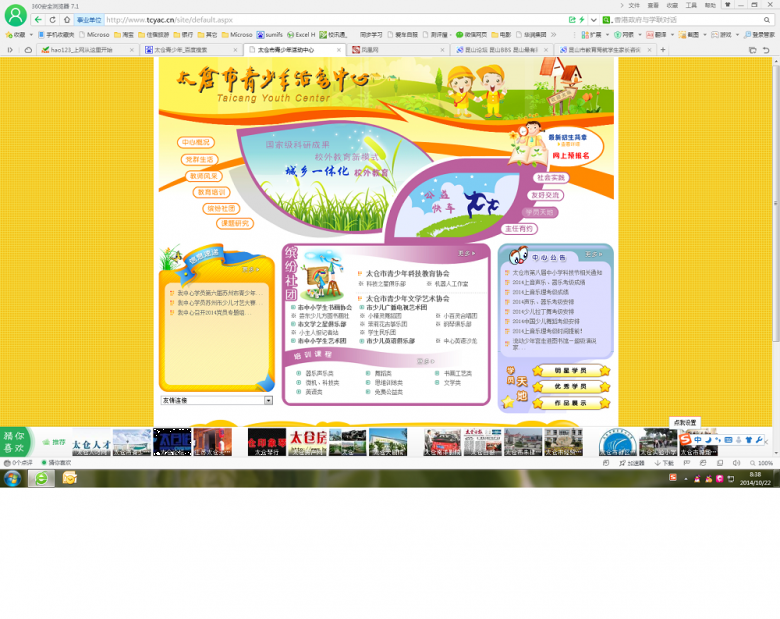The image size is (780, 619).
Task: Open the 扩展 extensions button
Action: point(591,35)
